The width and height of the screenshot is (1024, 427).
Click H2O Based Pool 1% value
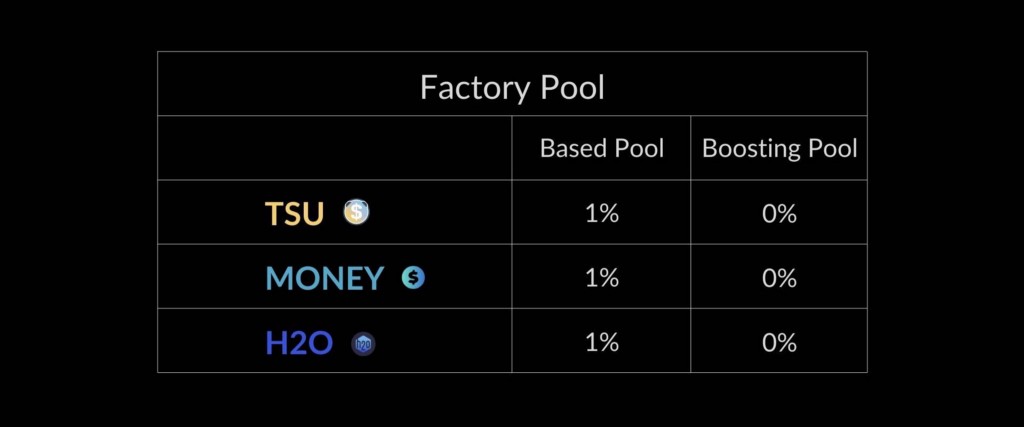pyautogui.click(x=601, y=342)
